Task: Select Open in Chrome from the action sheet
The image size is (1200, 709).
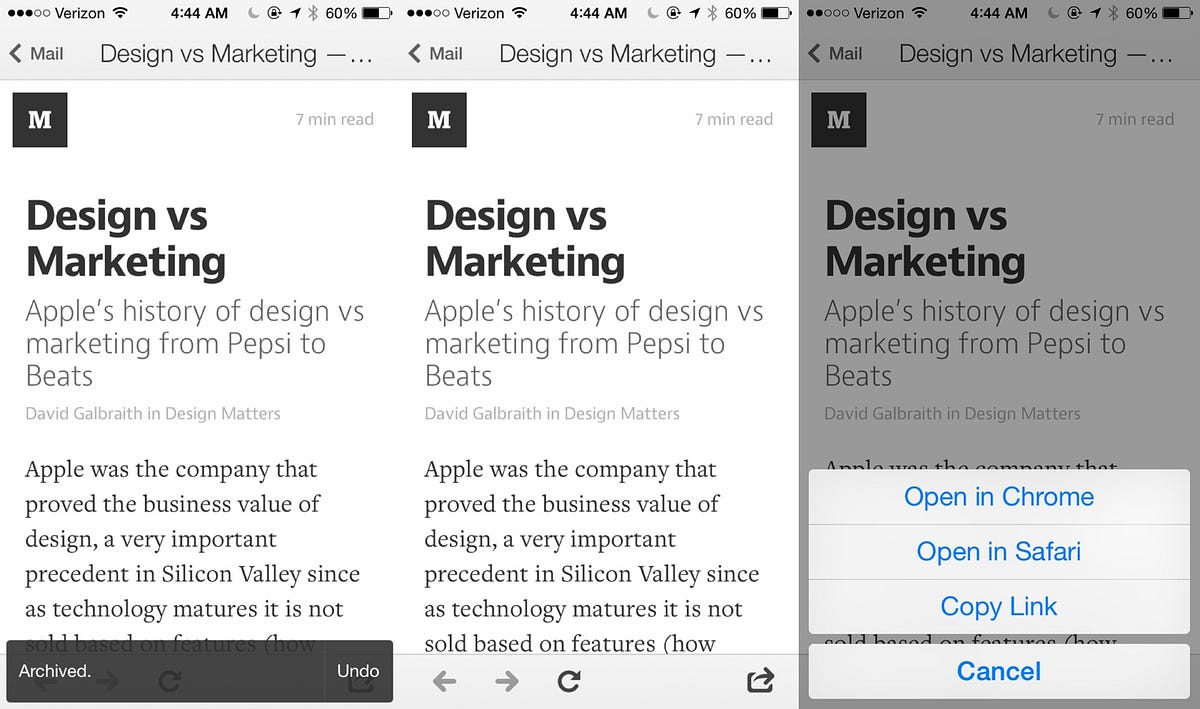Action: [x=998, y=496]
